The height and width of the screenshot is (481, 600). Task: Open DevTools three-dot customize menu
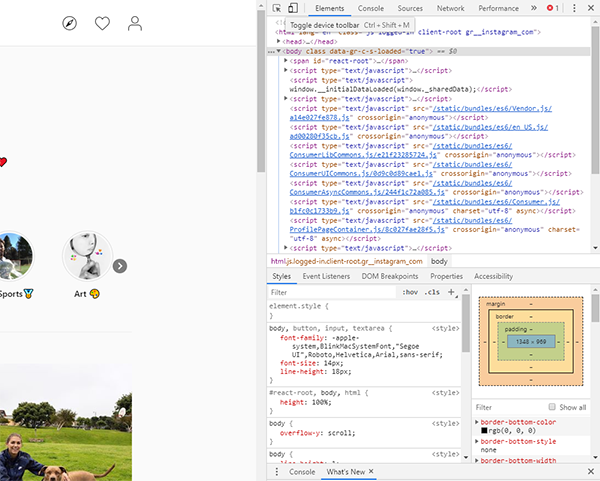[x=574, y=8]
